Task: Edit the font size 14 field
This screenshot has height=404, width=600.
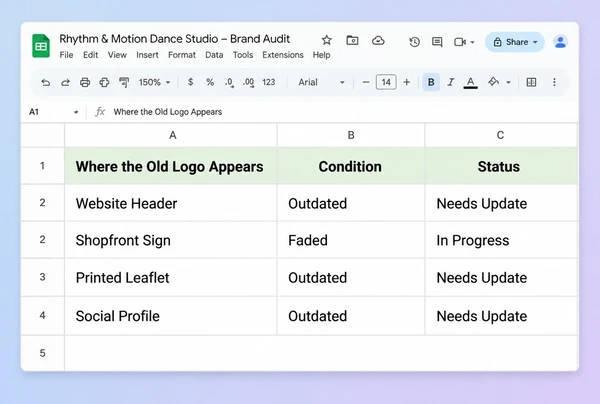Action: (x=386, y=82)
